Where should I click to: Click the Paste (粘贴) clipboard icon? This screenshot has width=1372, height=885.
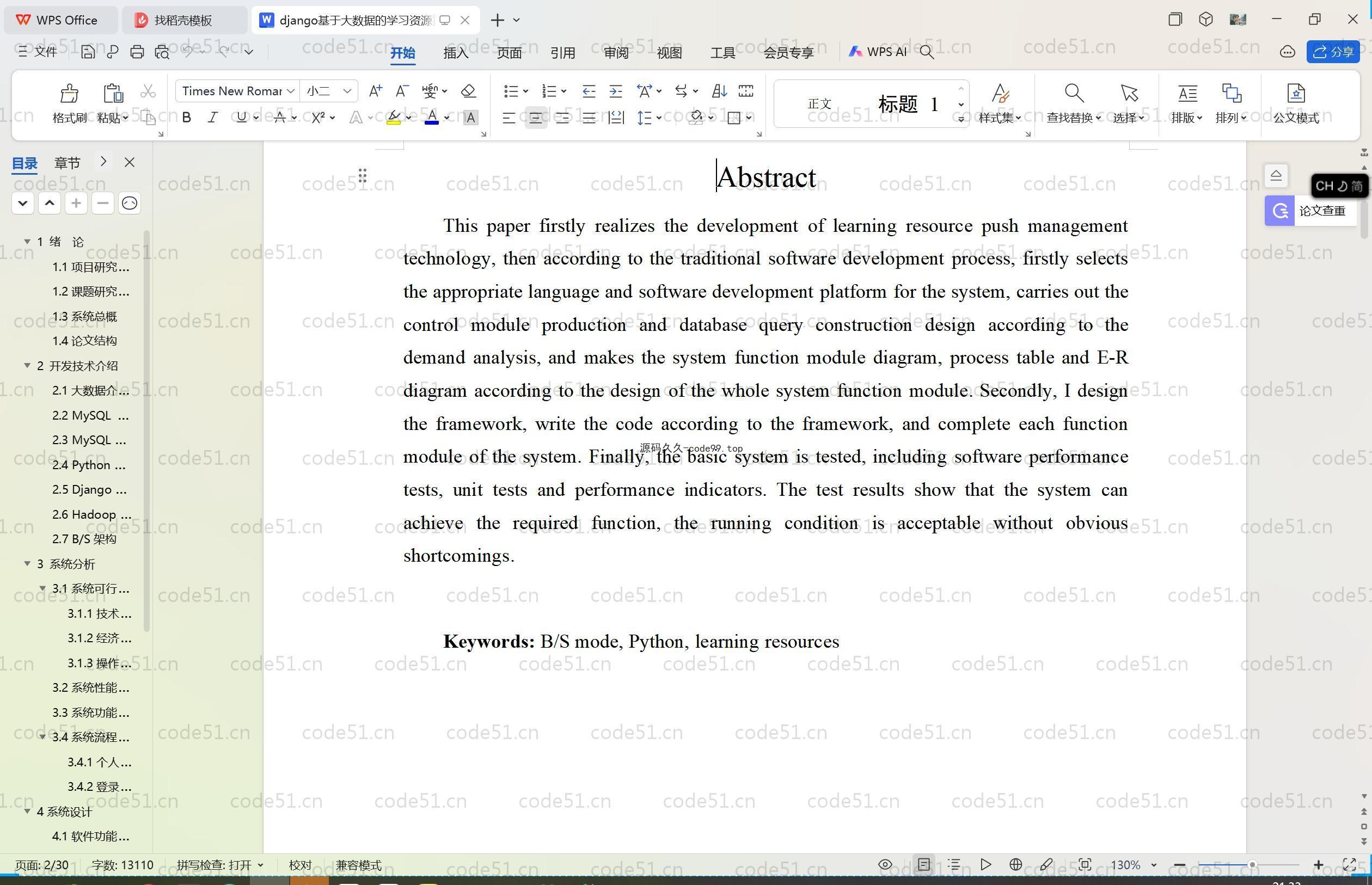(113, 93)
